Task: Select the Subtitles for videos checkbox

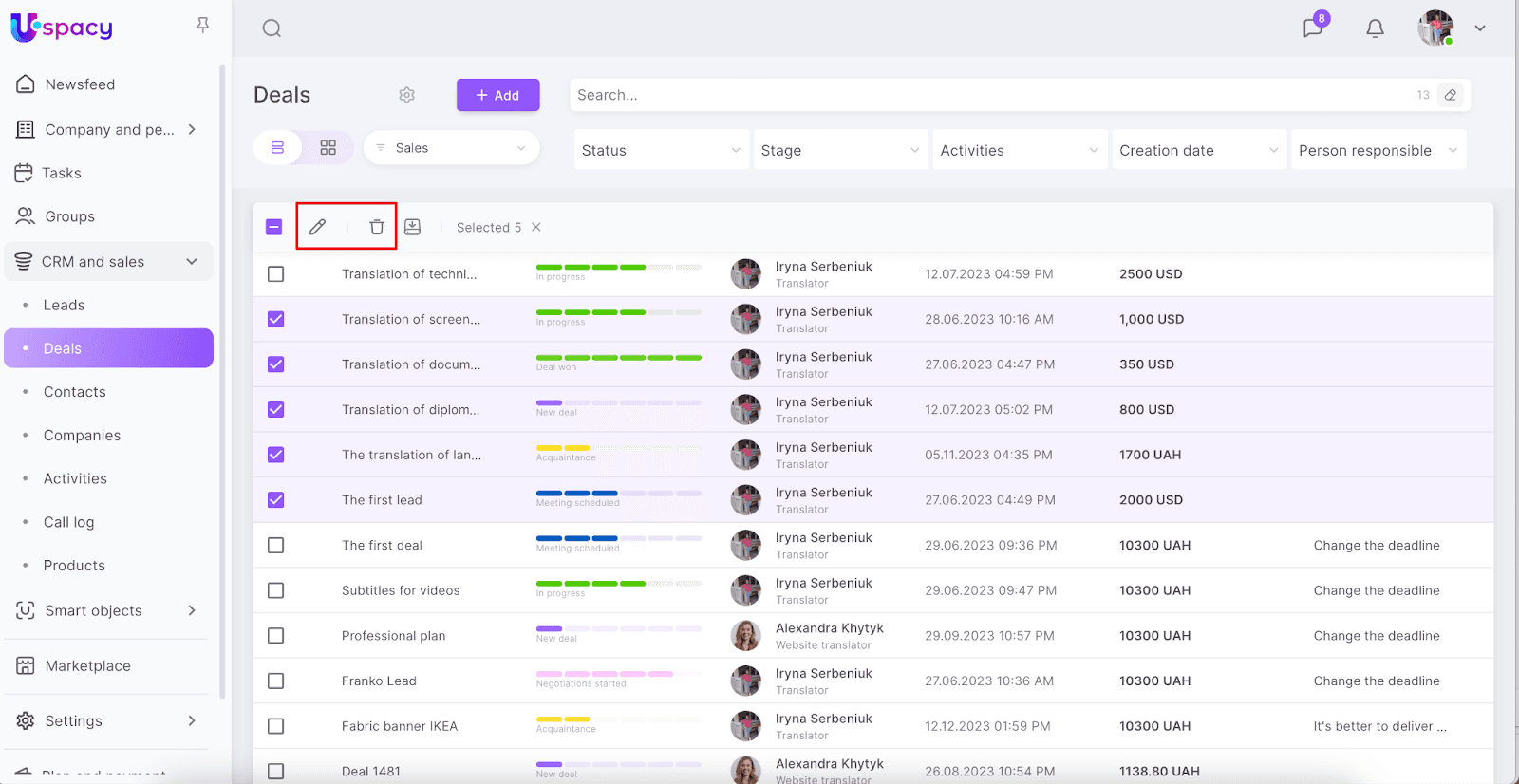Action: pos(276,590)
